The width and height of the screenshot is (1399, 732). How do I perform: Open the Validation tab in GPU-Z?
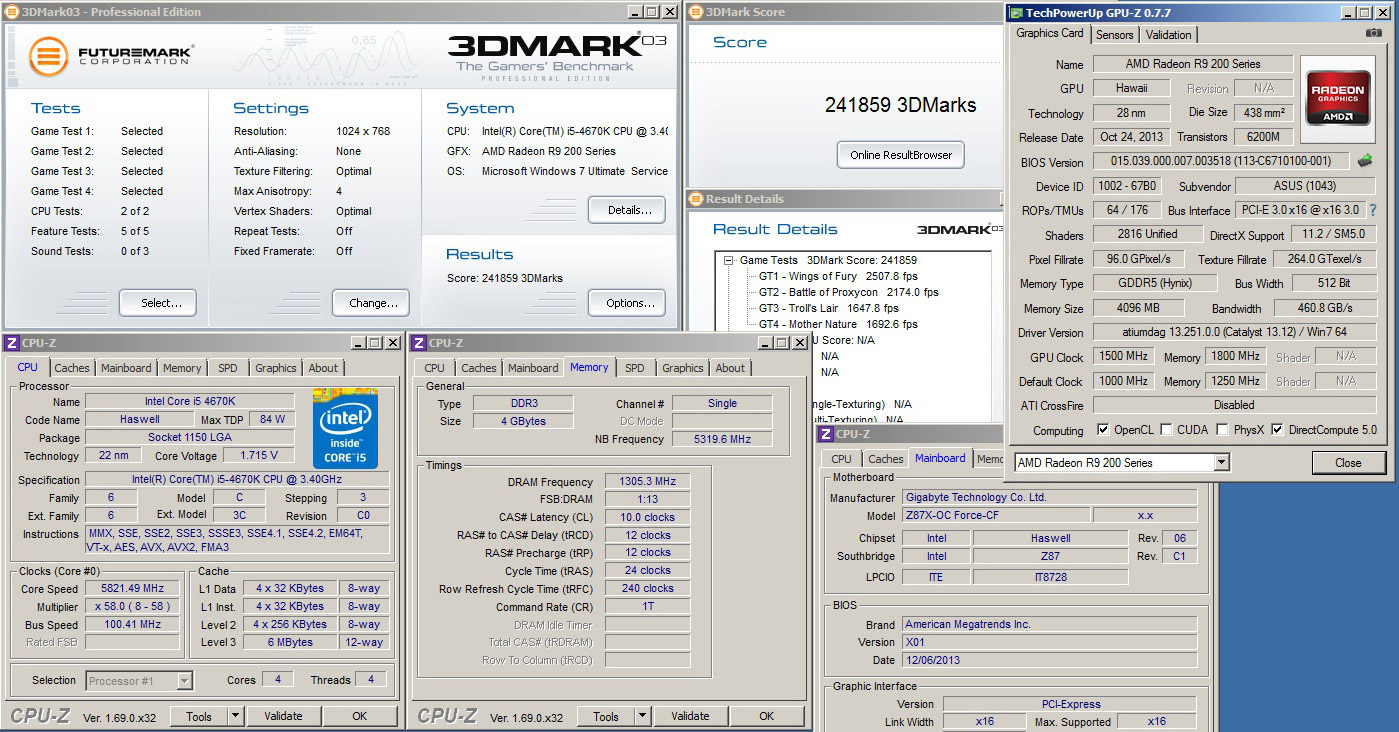pyautogui.click(x=1169, y=35)
